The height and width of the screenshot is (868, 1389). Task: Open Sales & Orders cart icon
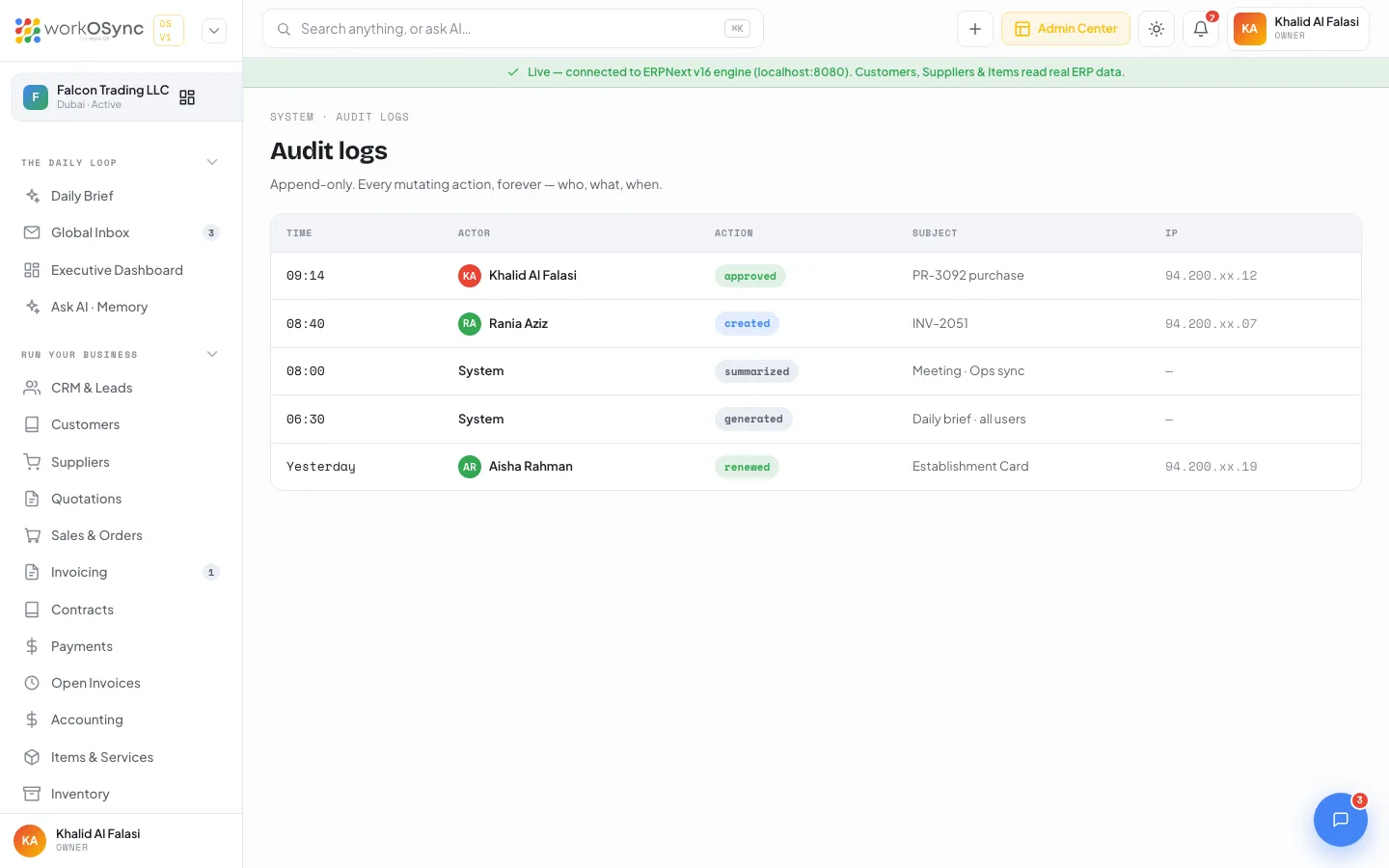32,535
